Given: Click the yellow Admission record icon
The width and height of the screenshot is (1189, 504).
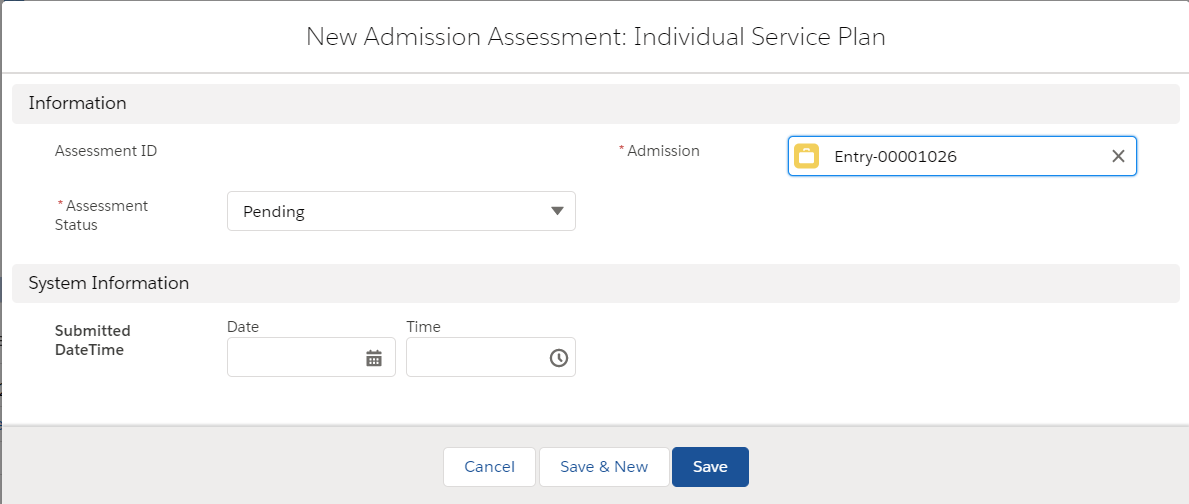Looking at the screenshot, I should (x=806, y=156).
